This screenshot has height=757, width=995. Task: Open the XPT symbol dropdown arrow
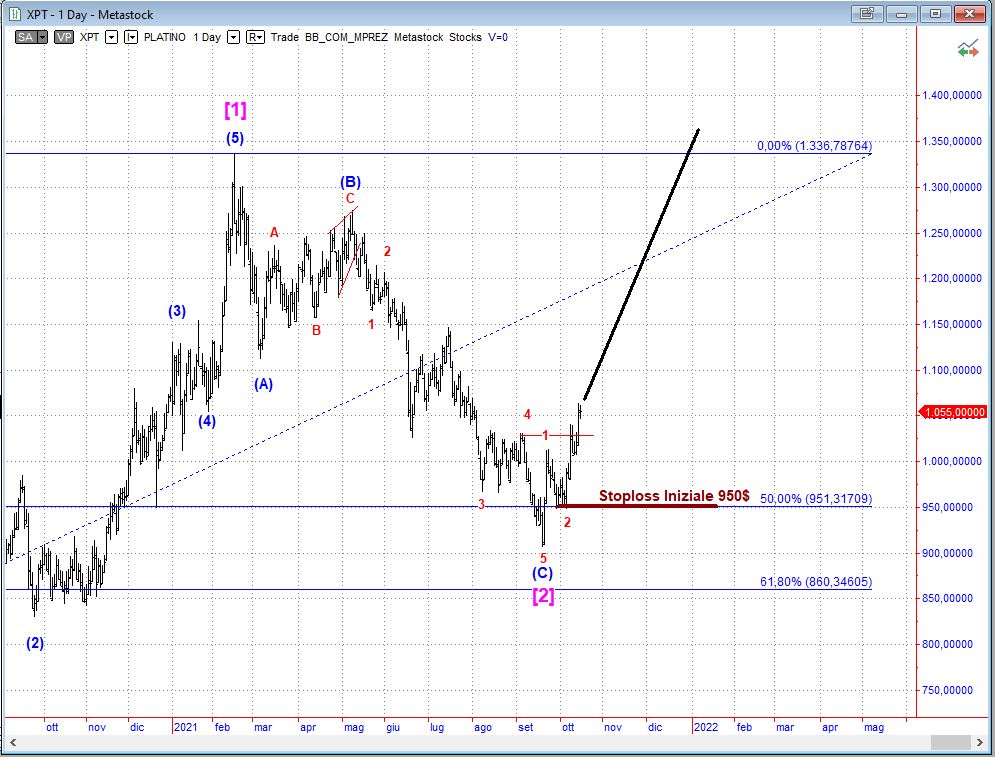coord(111,37)
